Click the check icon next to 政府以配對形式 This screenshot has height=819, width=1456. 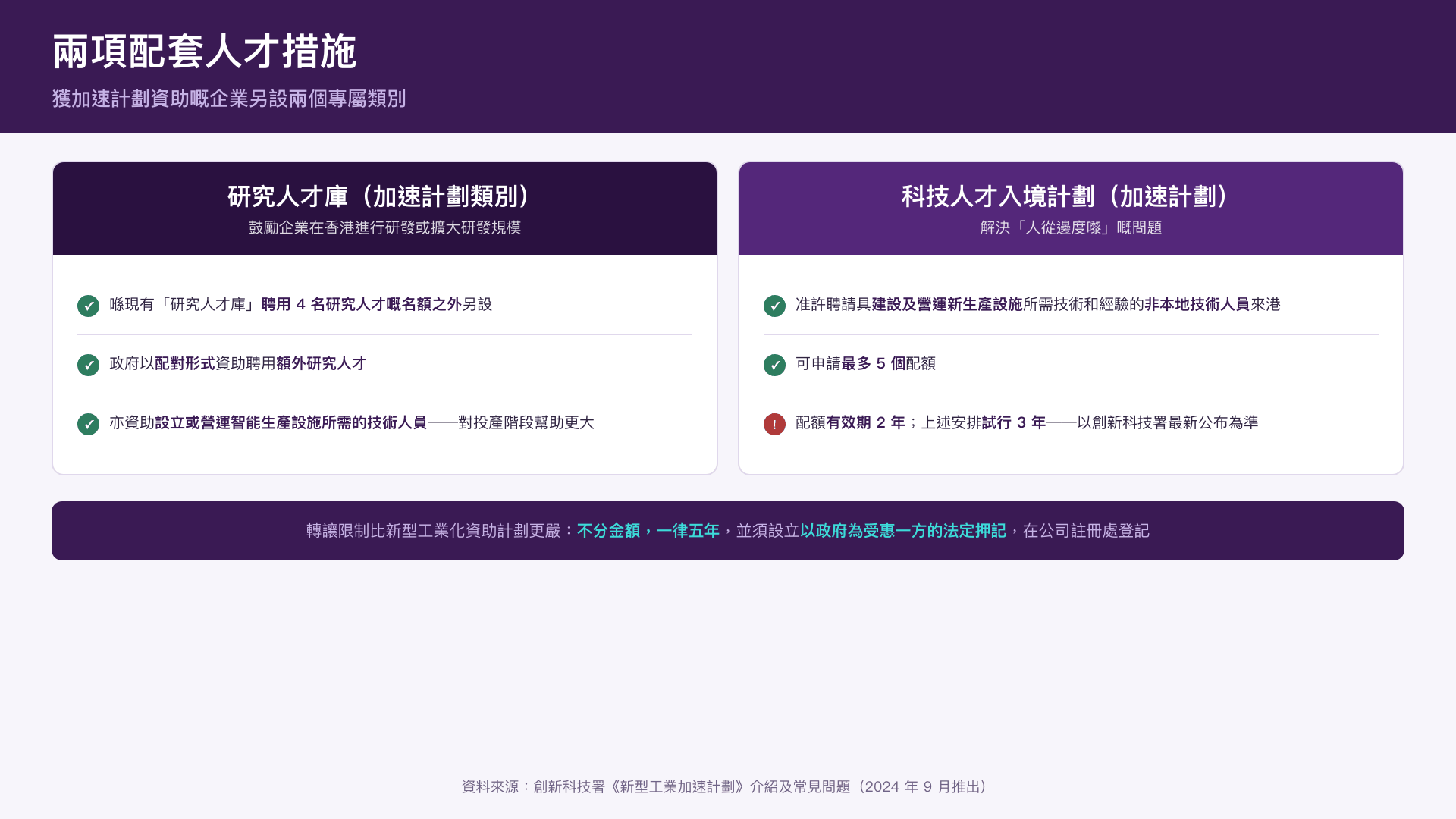pyautogui.click(x=88, y=365)
